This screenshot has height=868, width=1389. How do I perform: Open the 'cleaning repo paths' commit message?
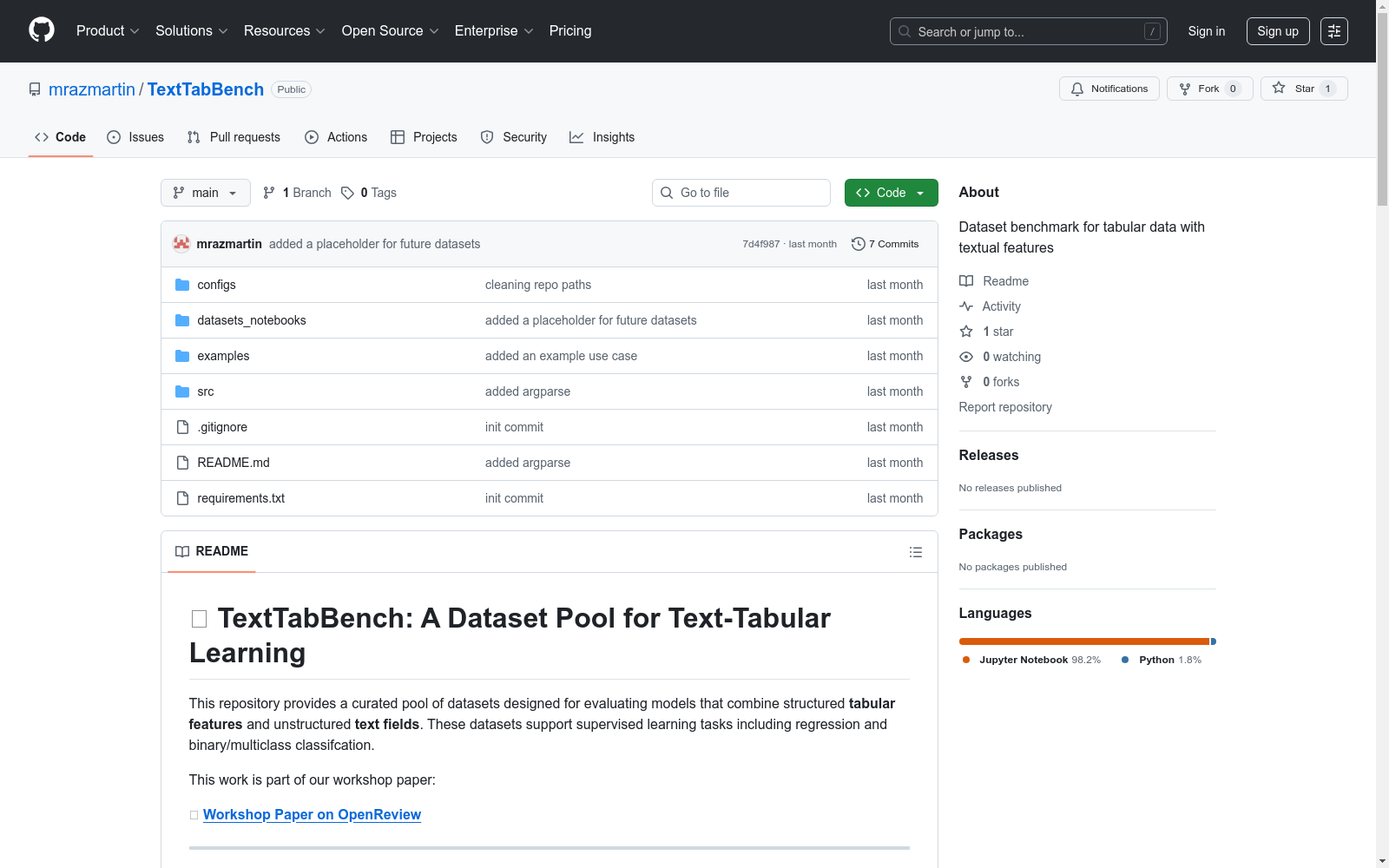(x=538, y=285)
